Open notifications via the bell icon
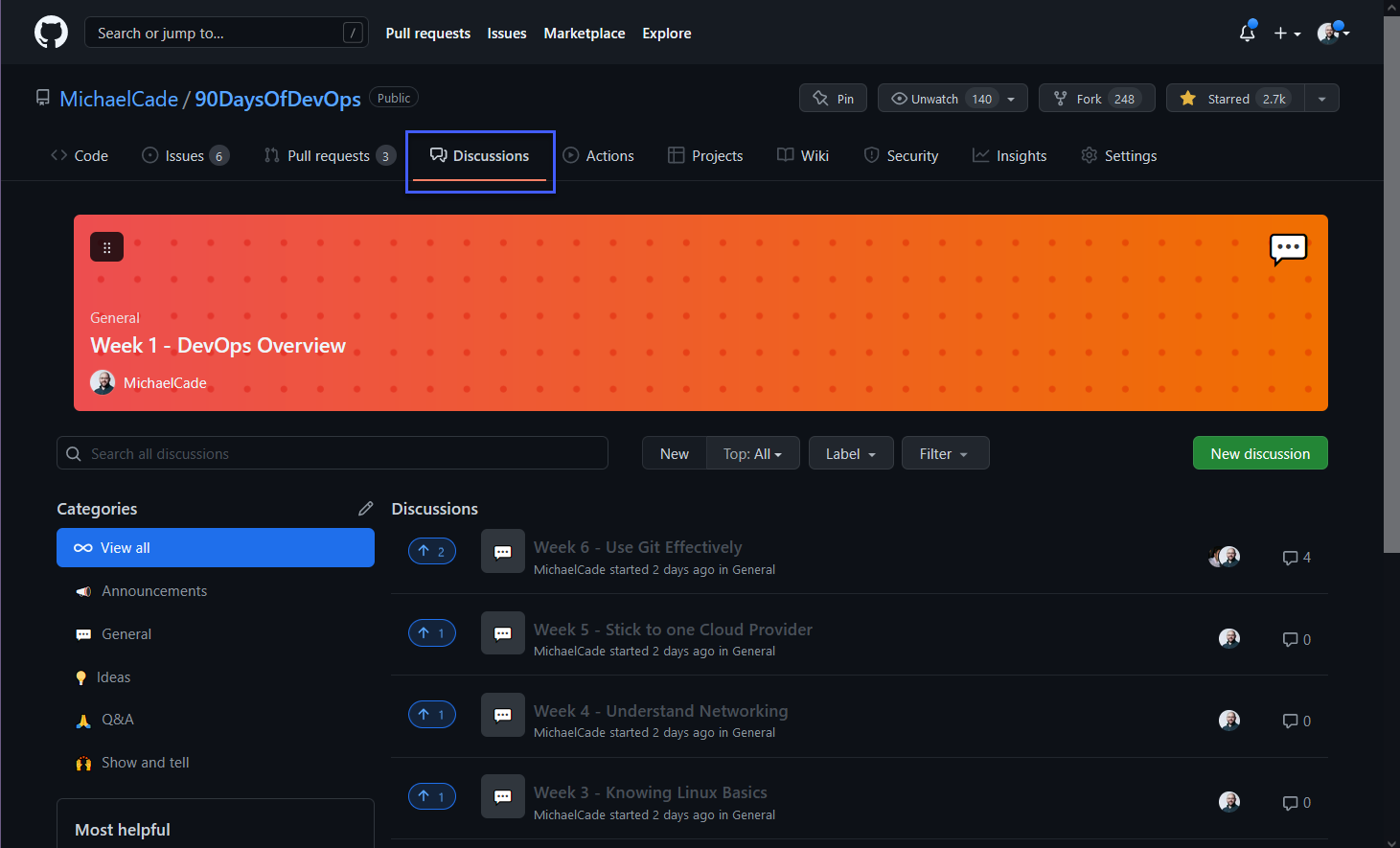1400x848 pixels. point(1247,32)
